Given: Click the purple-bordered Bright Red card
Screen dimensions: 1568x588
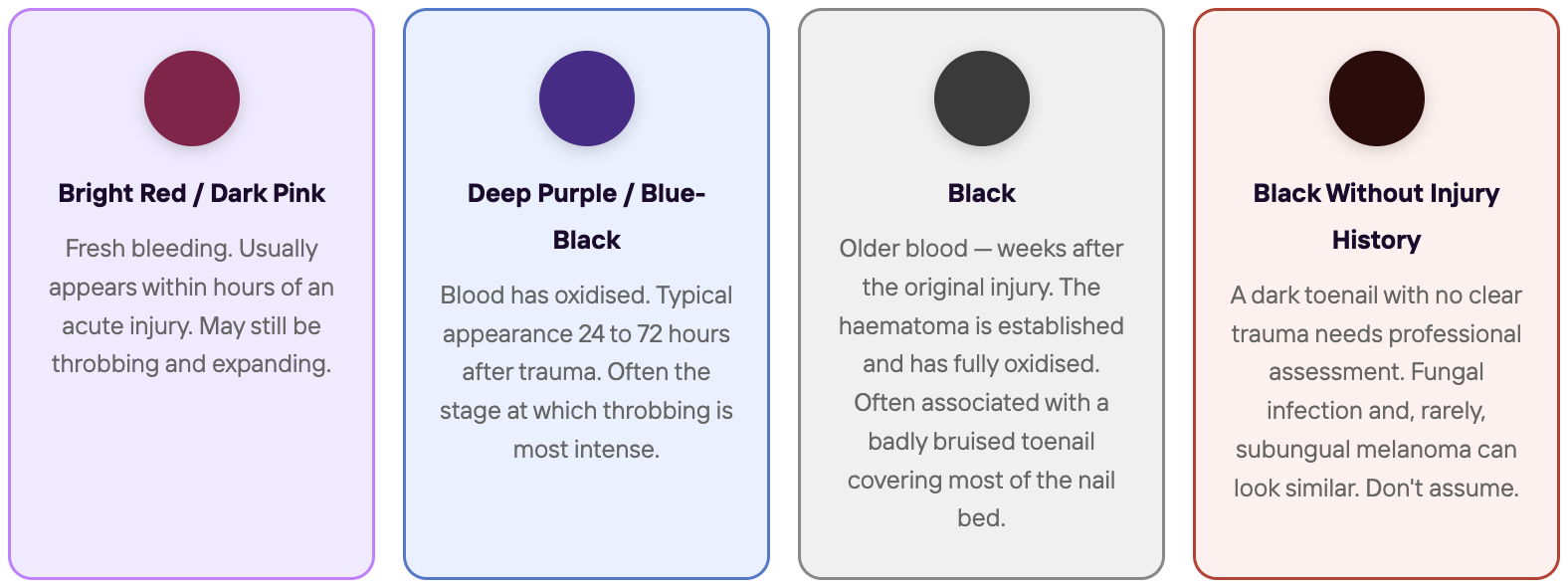Looking at the screenshot, I should tap(192, 294).
